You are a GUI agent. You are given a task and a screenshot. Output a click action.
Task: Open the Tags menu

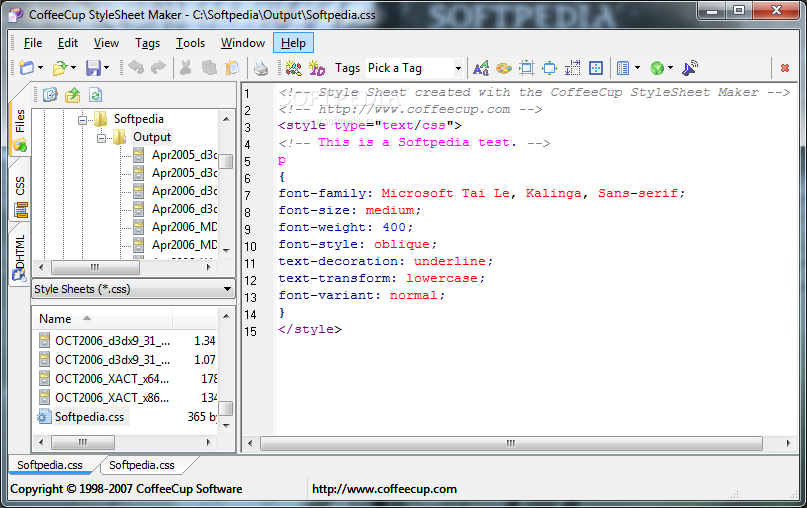coord(148,43)
